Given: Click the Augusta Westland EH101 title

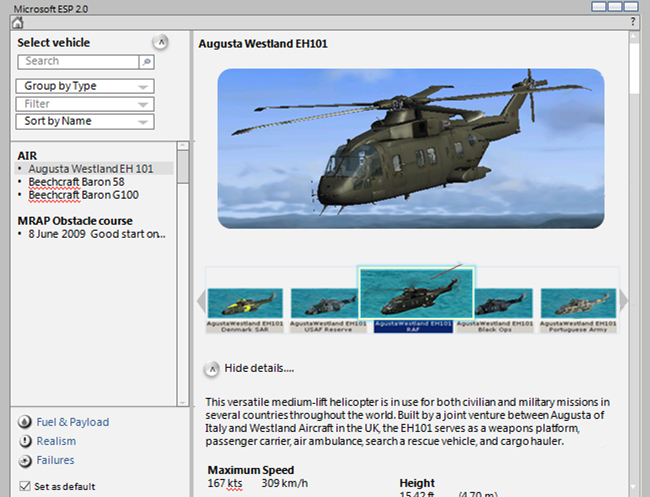Looking at the screenshot, I should click(x=263, y=44).
